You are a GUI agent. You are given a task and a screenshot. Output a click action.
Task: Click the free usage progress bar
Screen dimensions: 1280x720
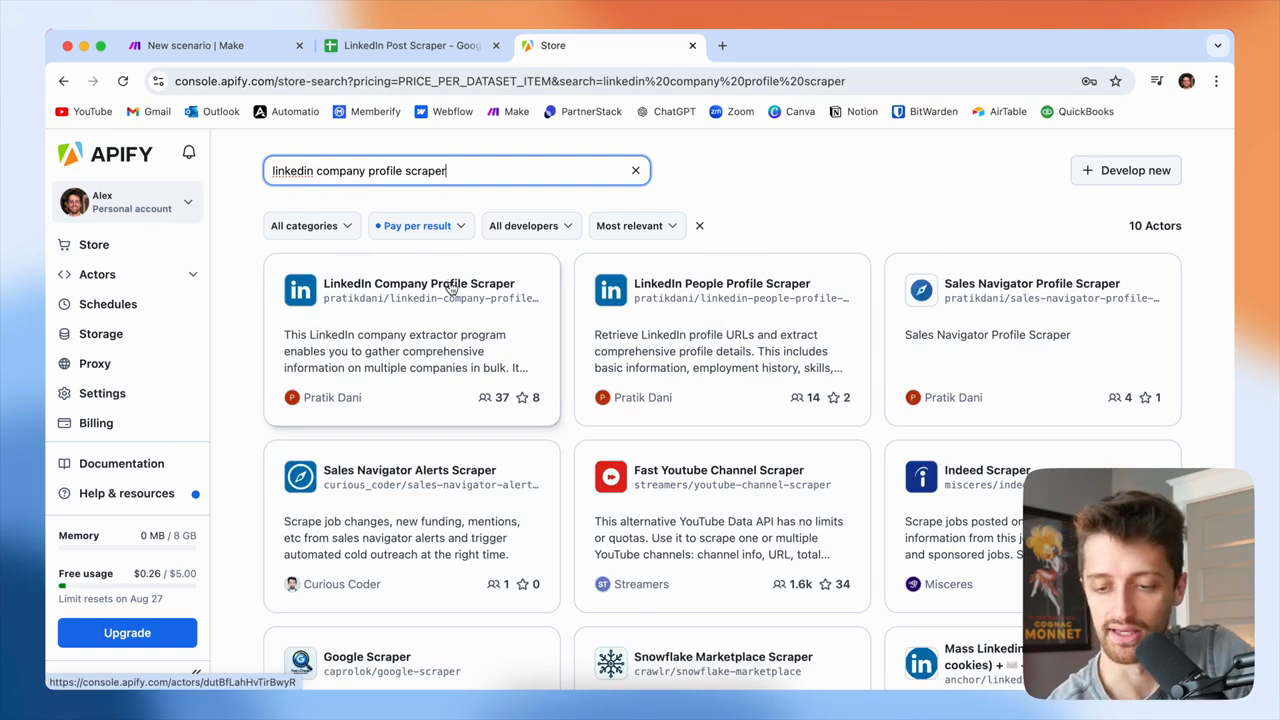pos(127,586)
